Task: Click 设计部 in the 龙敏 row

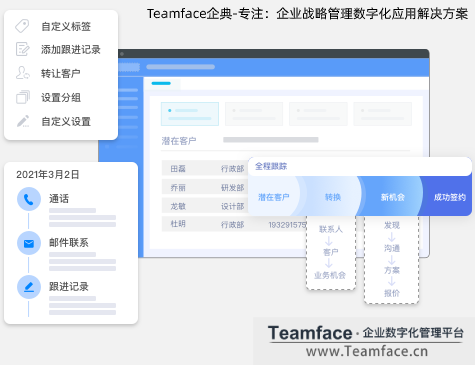Action: [x=233, y=206]
